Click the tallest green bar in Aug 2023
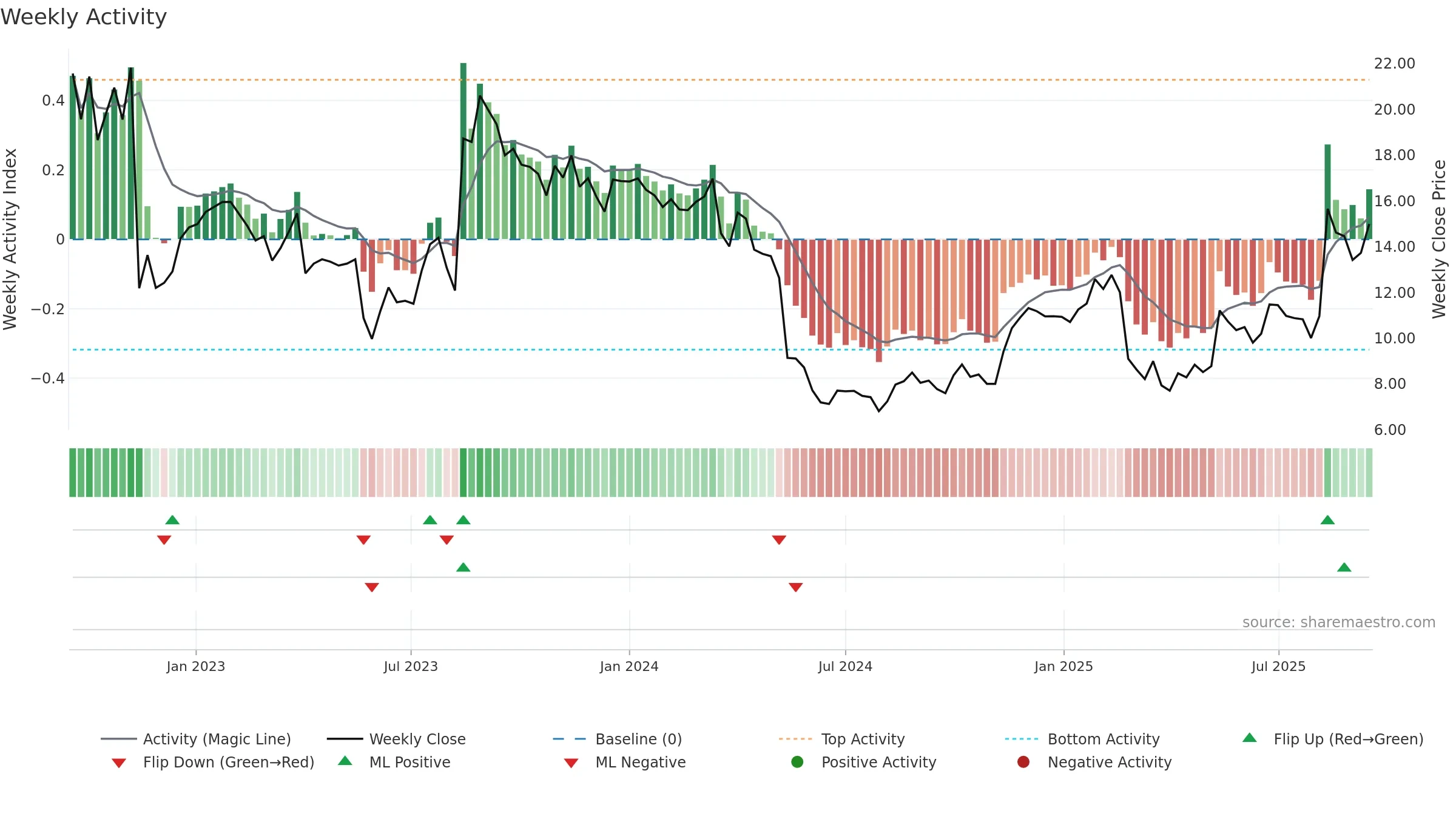 (463, 151)
